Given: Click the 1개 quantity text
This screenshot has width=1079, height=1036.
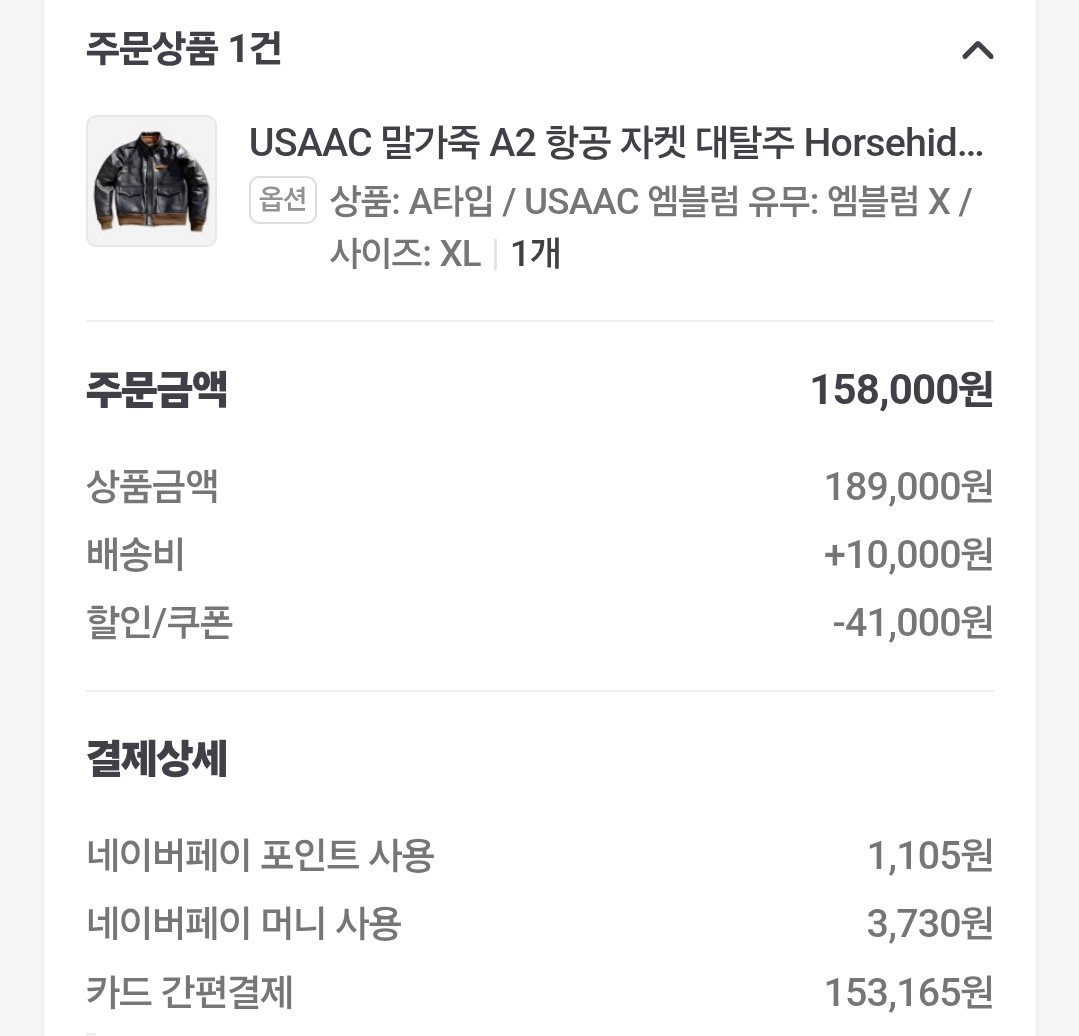Looking at the screenshot, I should 535,254.
